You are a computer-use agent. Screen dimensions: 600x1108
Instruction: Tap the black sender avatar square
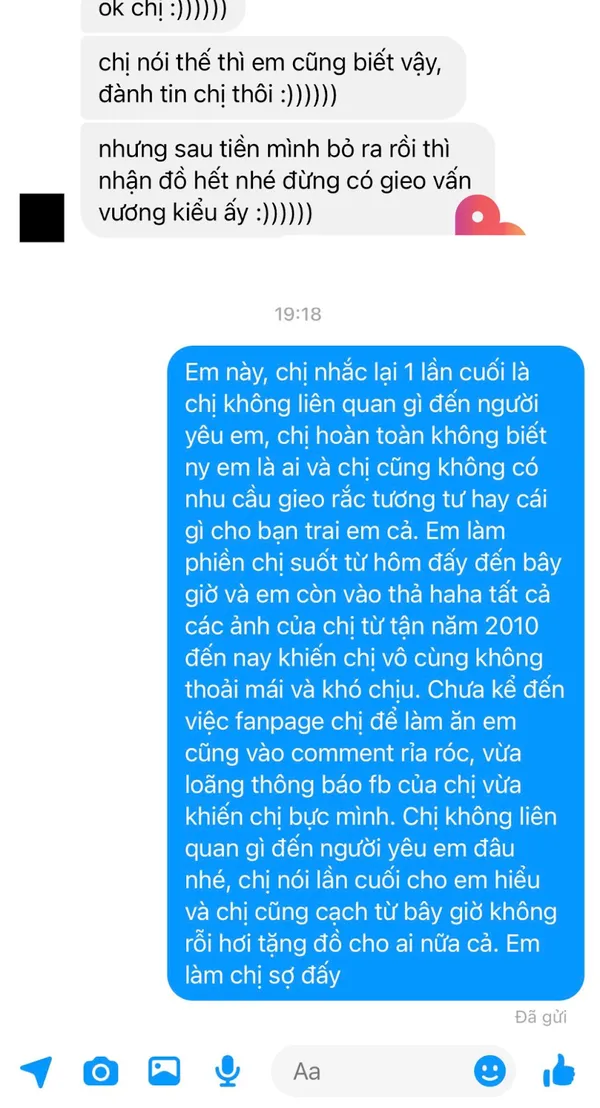(x=42, y=218)
